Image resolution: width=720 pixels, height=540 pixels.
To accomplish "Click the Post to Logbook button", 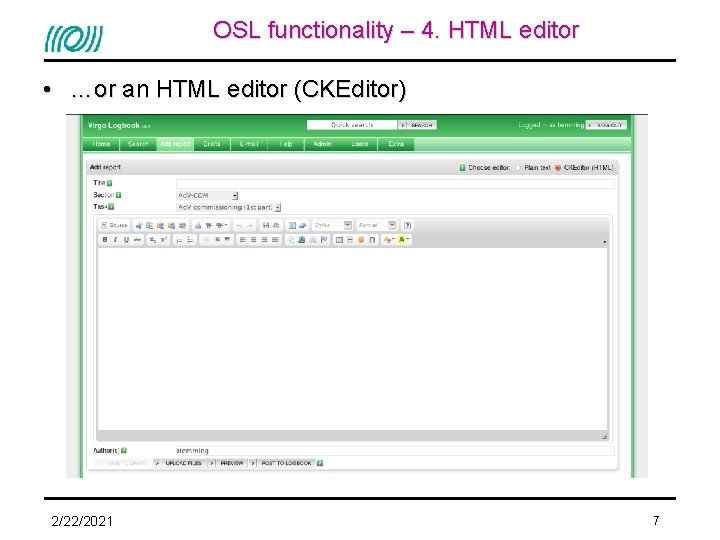I will coord(282,463).
